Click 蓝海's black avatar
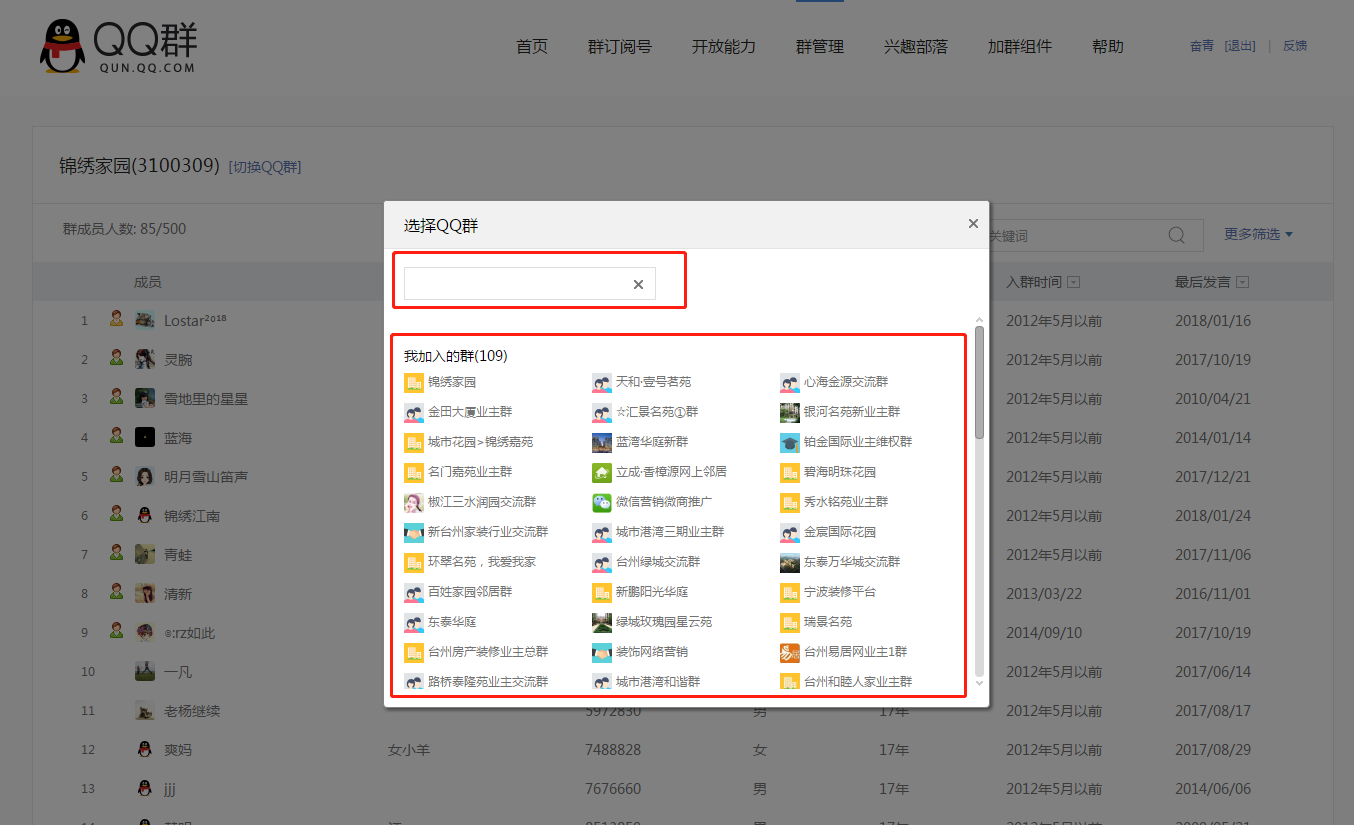This screenshot has height=825, width=1354. [x=145, y=437]
